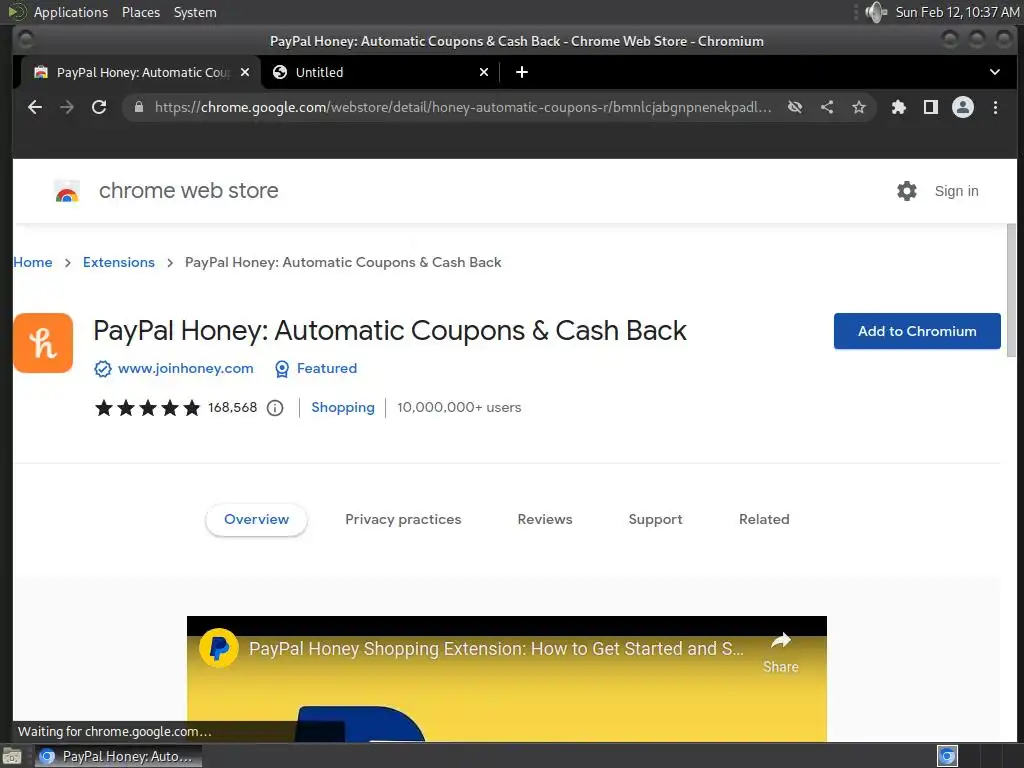This screenshot has height=768, width=1024.
Task: Open the Reviews tab
Action: [x=545, y=520]
